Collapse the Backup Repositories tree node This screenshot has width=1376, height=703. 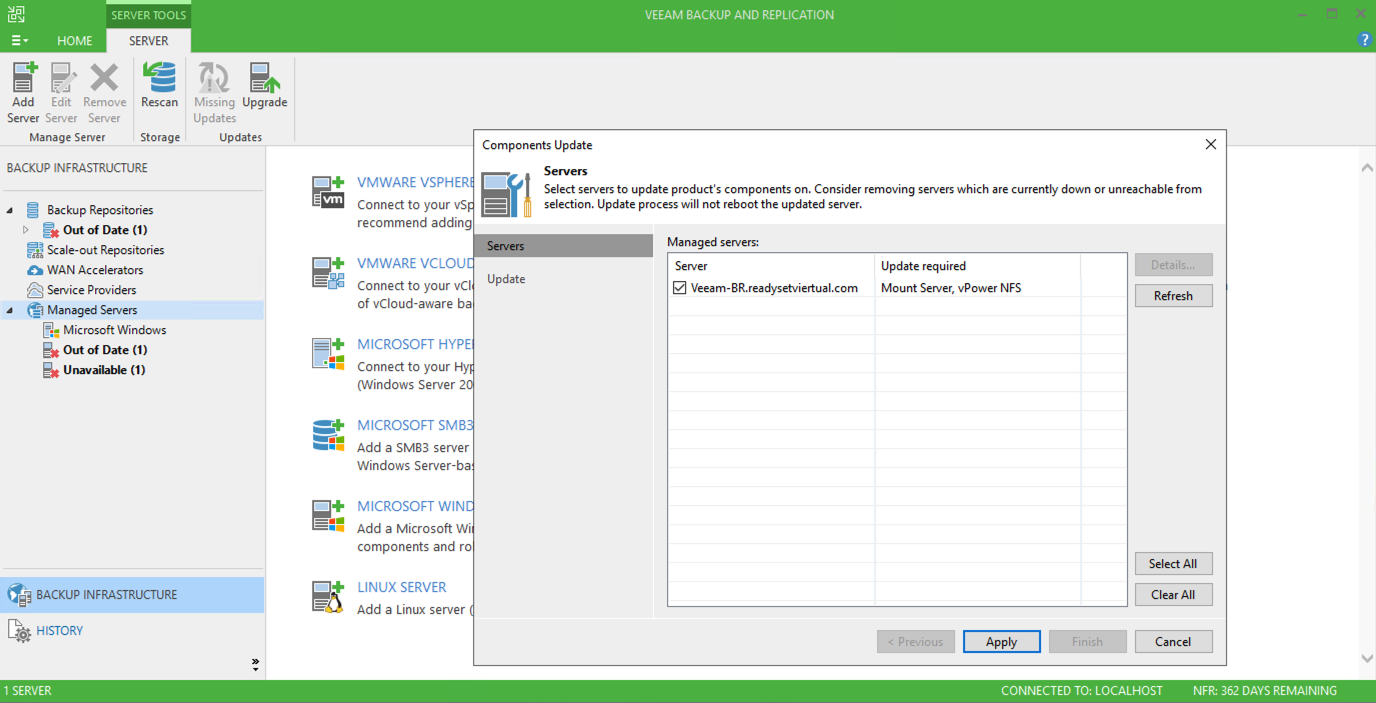10,210
